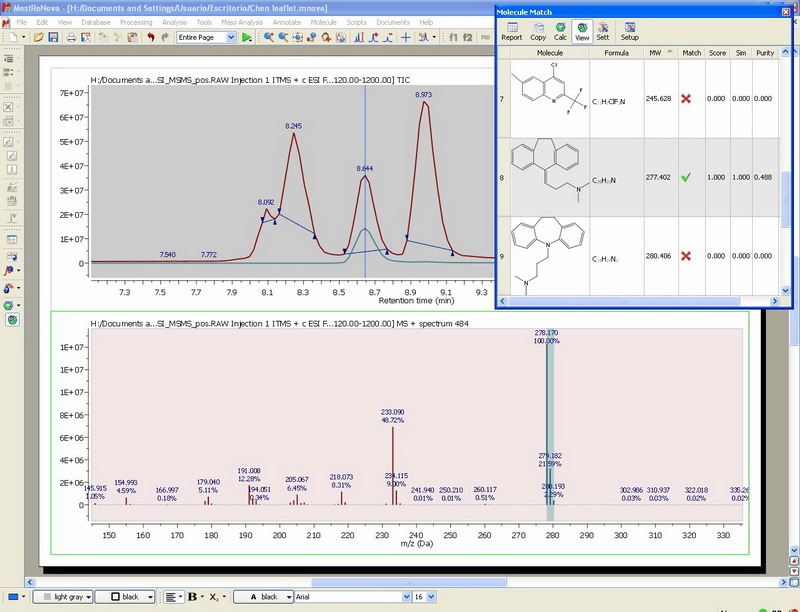Click the Sett settings icon

pos(603,31)
